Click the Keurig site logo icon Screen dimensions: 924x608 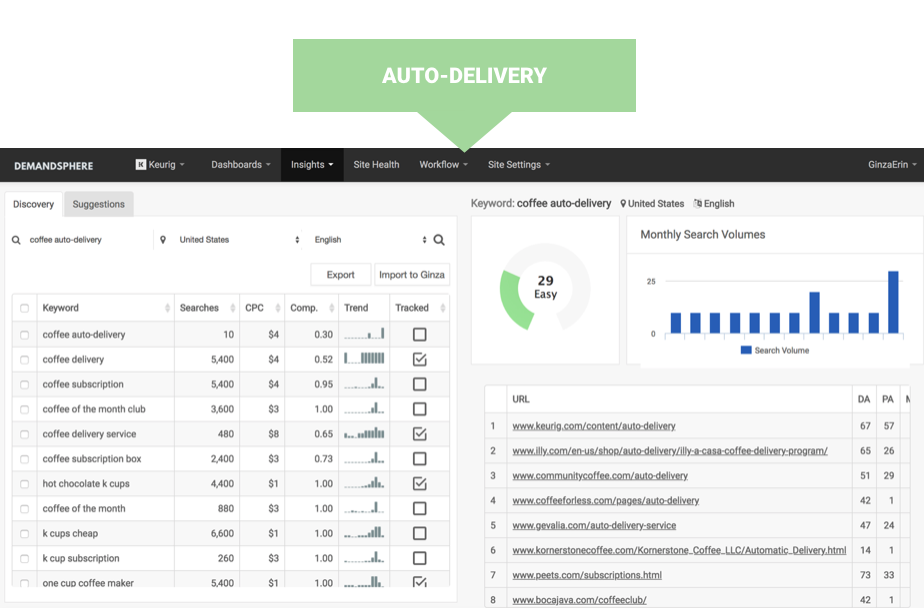141,165
